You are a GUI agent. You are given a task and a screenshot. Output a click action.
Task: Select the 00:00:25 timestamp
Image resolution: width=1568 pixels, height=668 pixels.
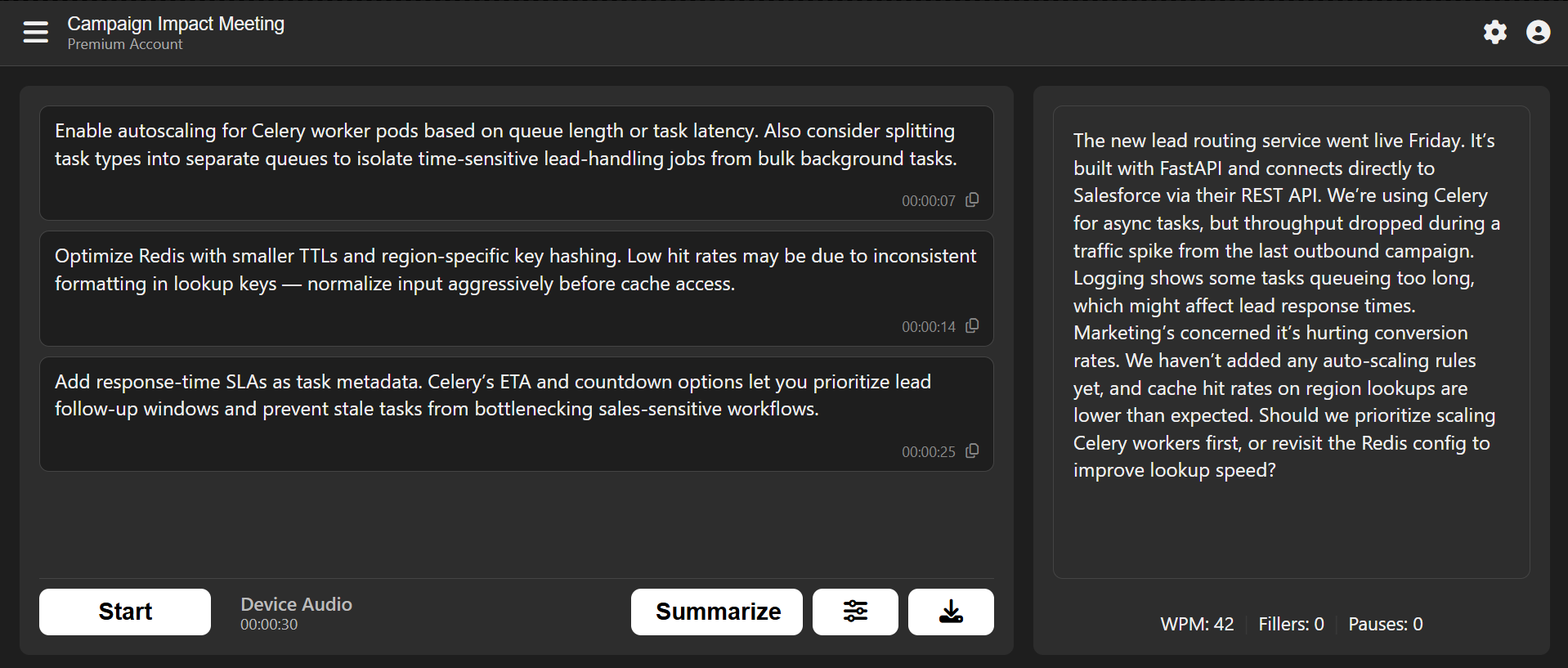click(x=928, y=452)
